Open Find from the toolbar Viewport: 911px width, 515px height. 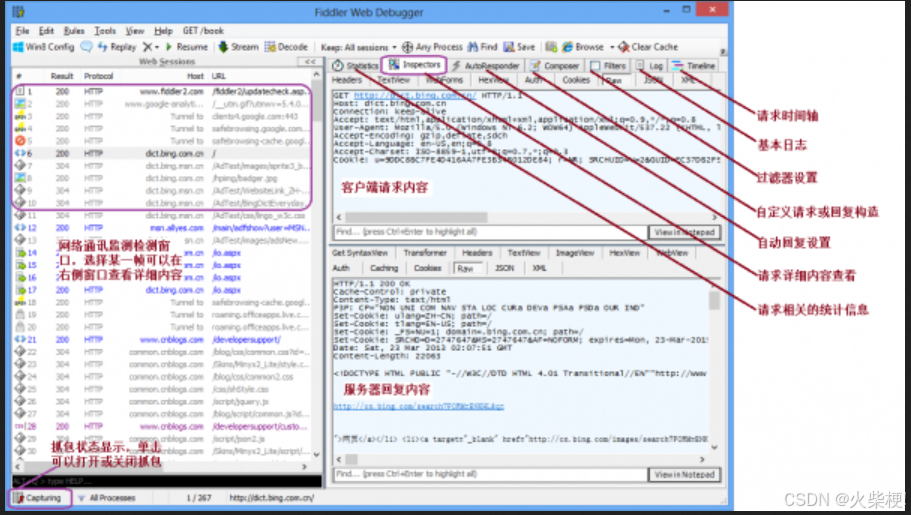coord(482,47)
